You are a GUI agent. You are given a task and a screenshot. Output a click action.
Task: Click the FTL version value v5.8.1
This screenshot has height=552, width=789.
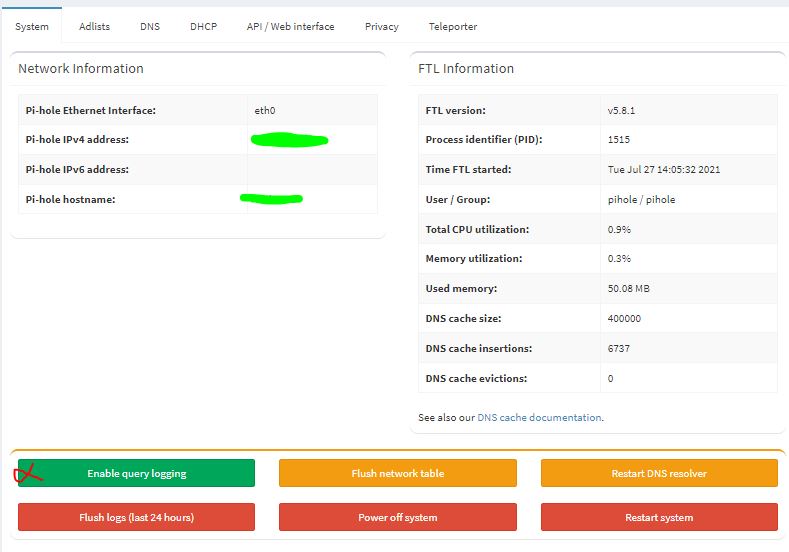[621, 110]
